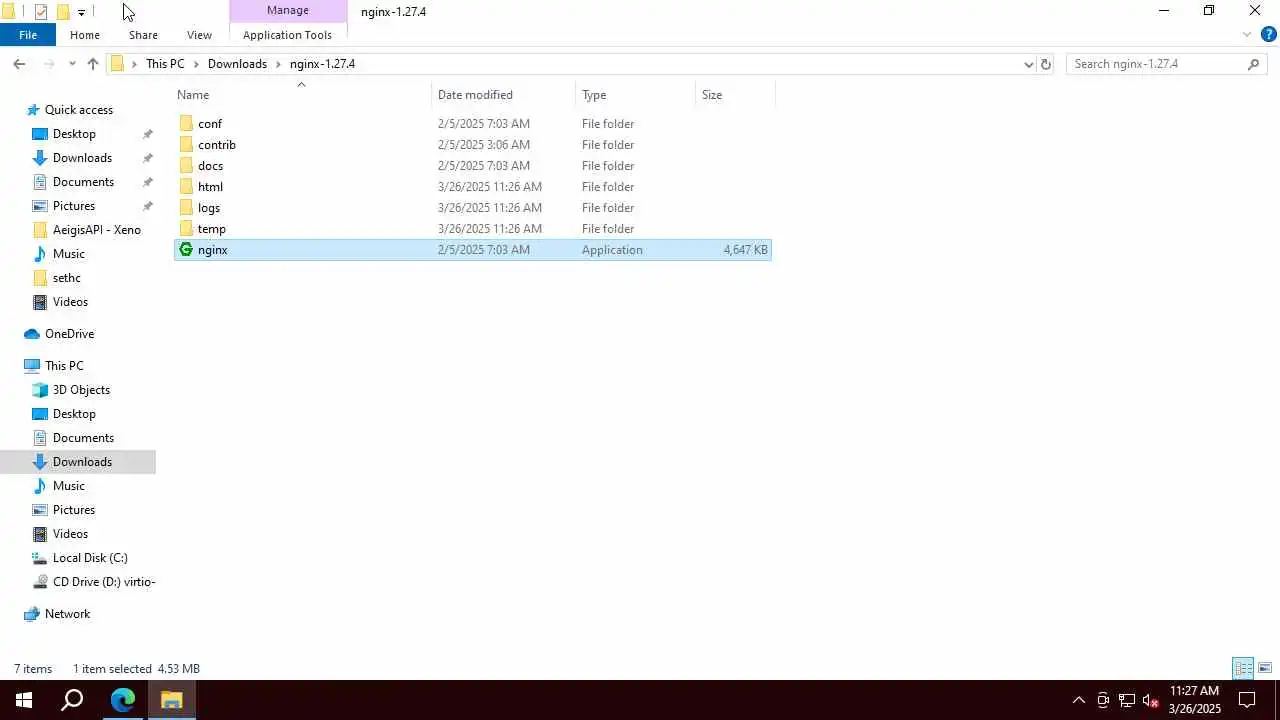Open Recent locations dropdown arrow
Screen dimensions: 1280x720
pos(72,64)
